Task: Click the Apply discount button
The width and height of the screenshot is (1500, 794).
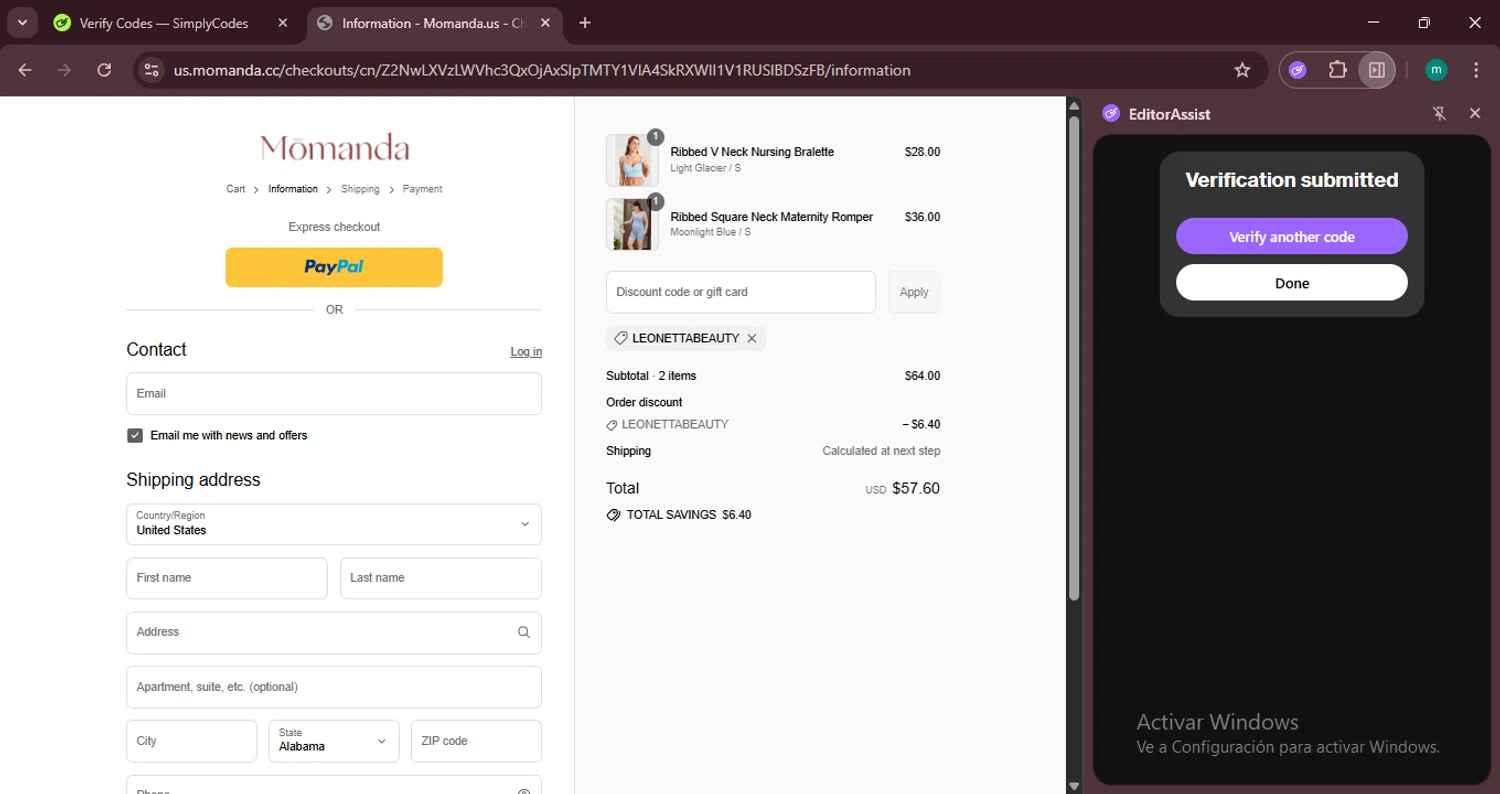Action: tap(914, 292)
